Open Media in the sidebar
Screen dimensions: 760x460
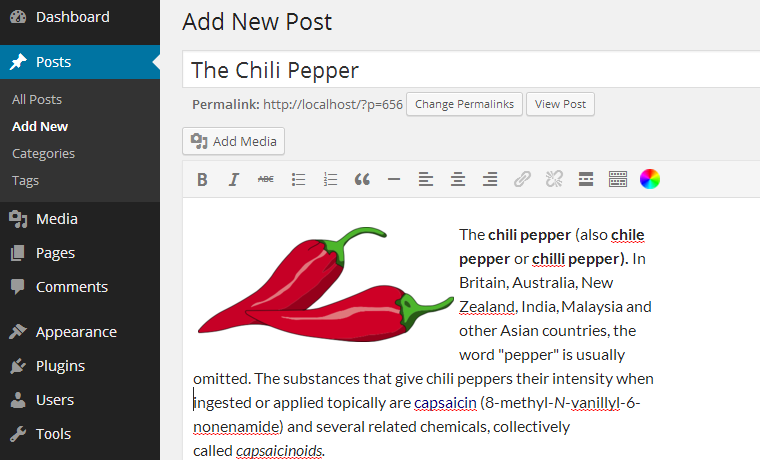pyautogui.click(x=80, y=219)
